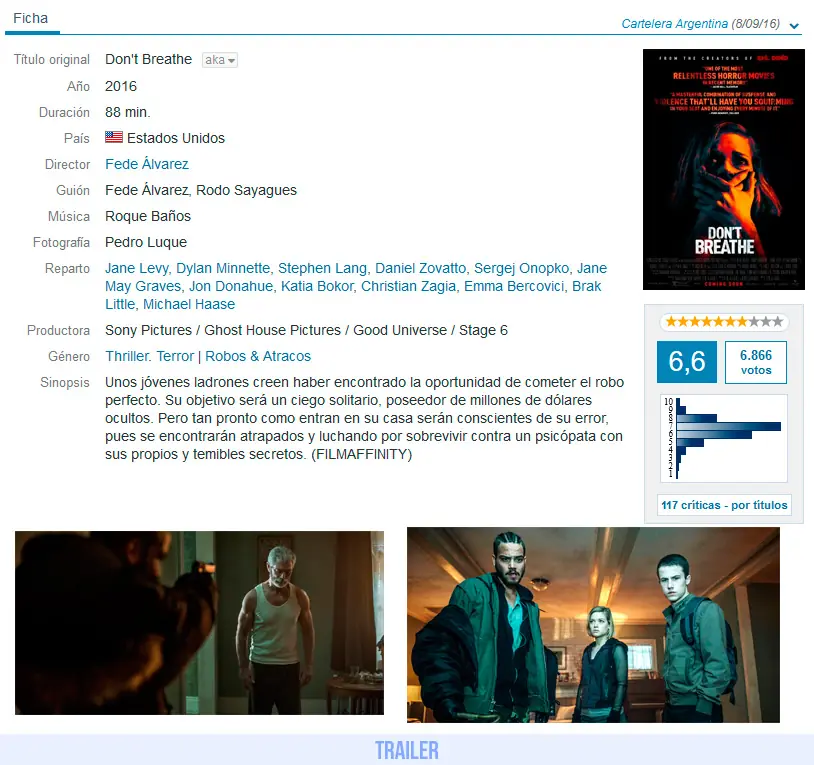Click the Productora label
Screen dimensions: 814x765
[x=59, y=331]
